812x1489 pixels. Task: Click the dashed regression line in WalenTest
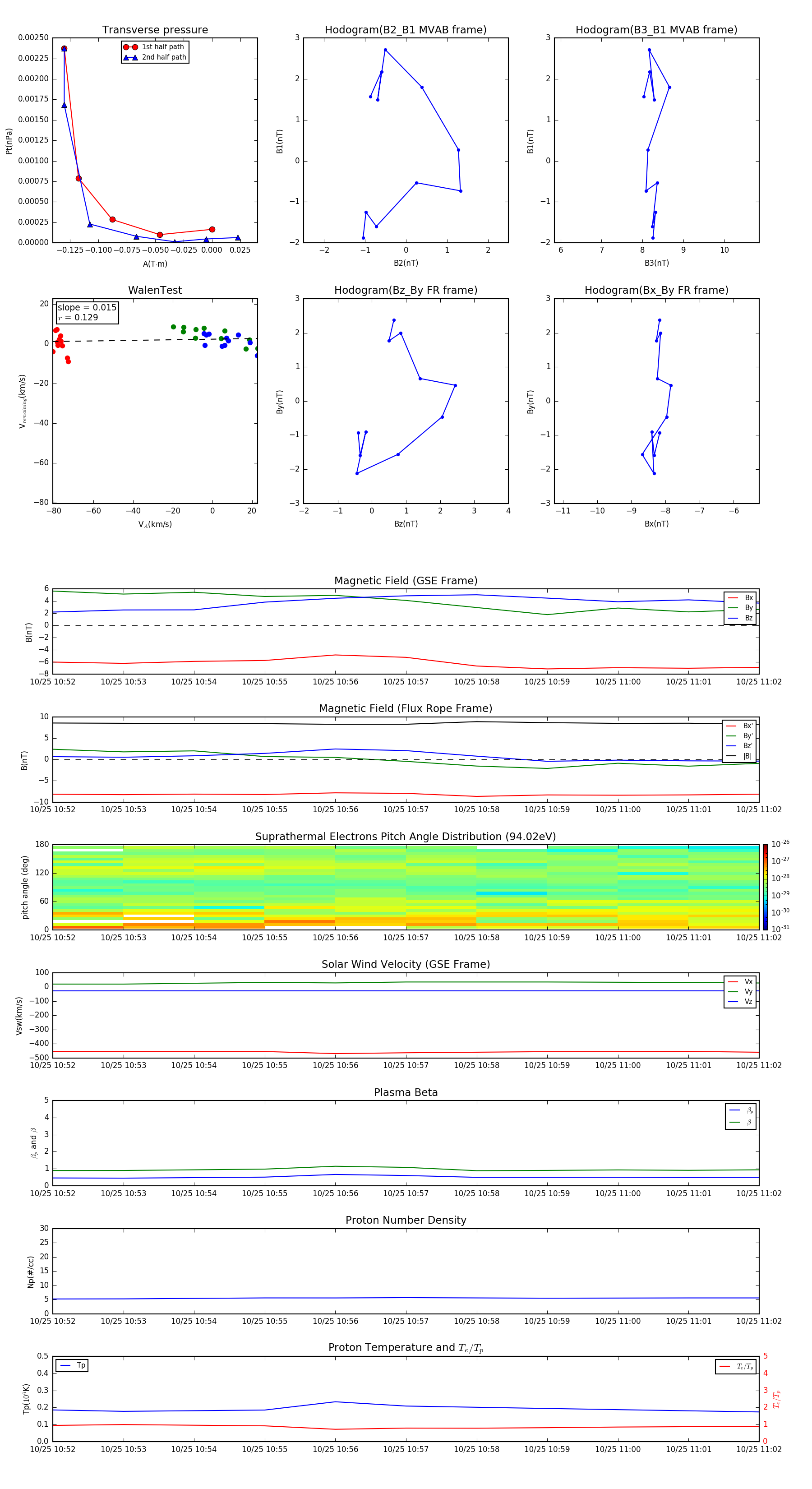click(x=155, y=340)
